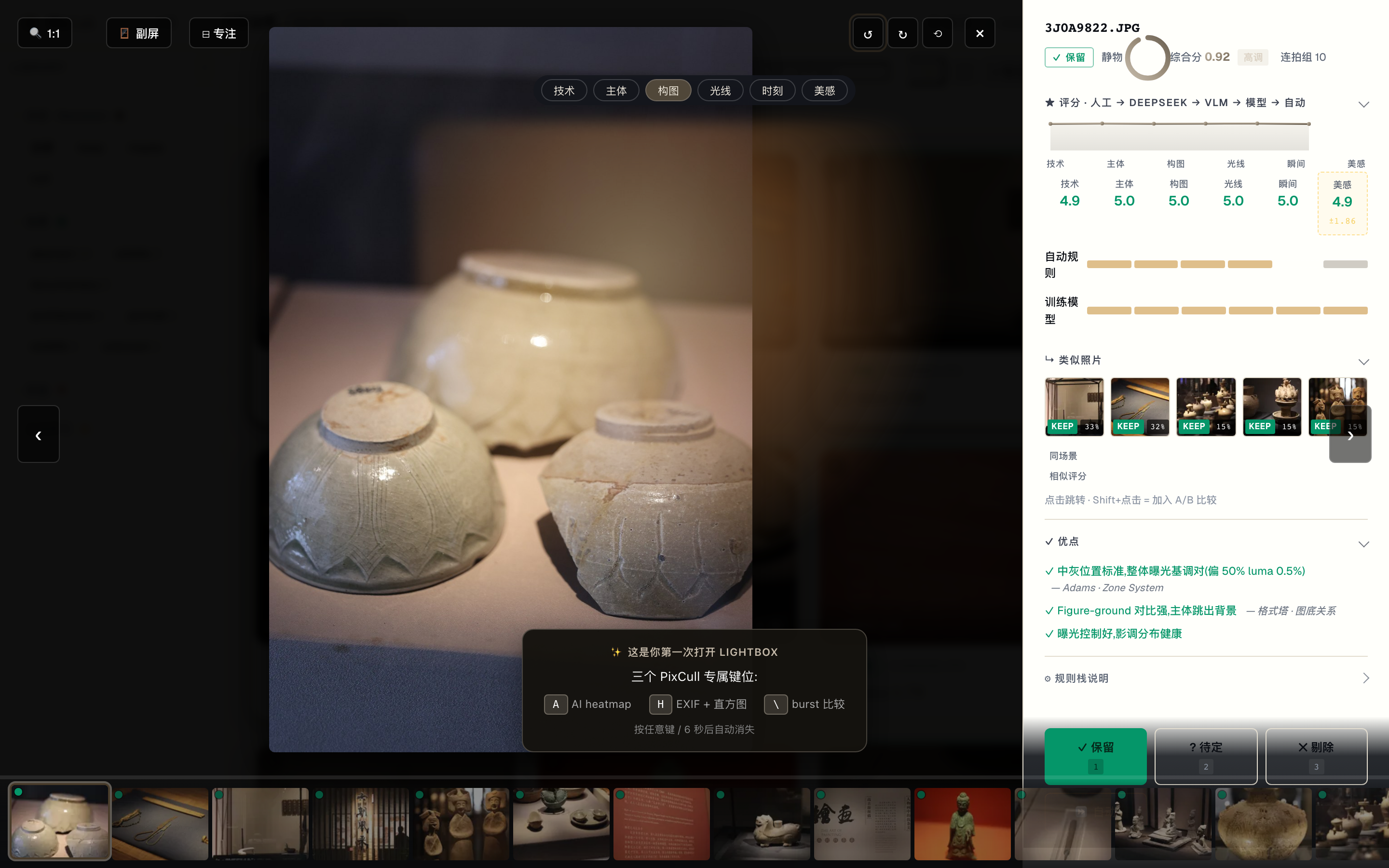Click the 待定 maybe button
This screenshot has height=868, width=1389.
[x=1206, y=756]
